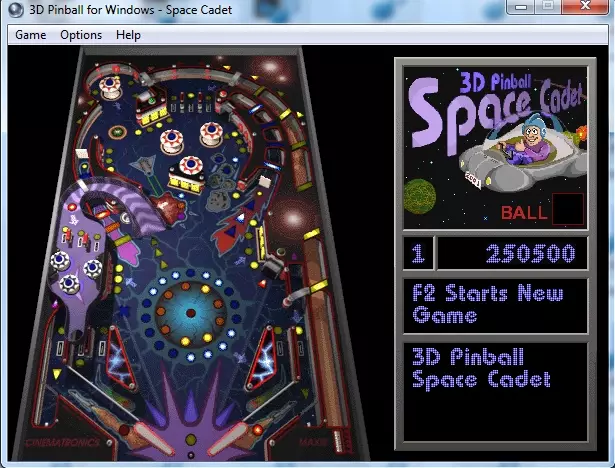Click the top-left corner bumper
The image size is (615, 468).
click(x=110, y=87)
